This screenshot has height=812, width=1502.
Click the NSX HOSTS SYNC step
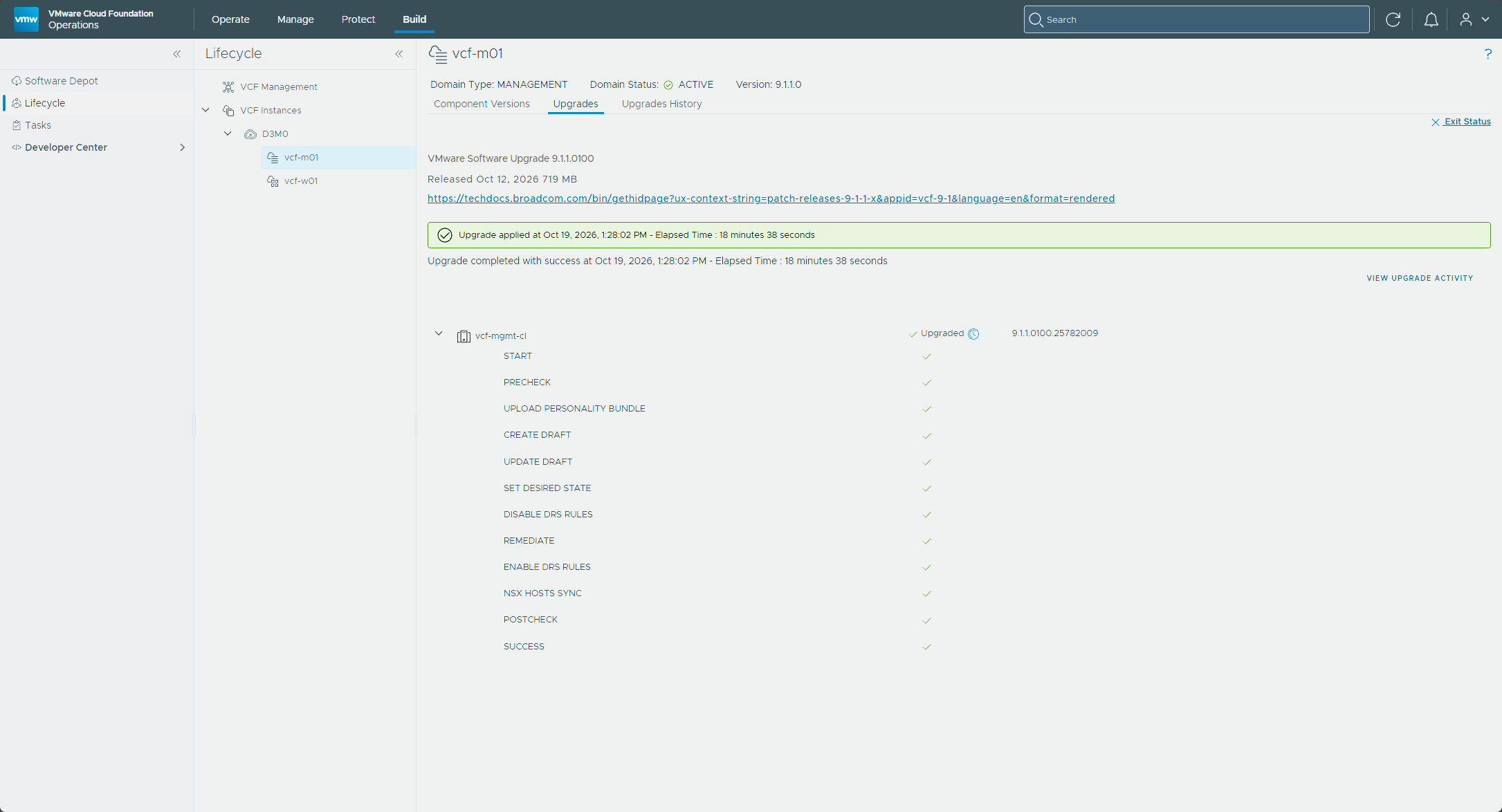click(x=542, y=593)
